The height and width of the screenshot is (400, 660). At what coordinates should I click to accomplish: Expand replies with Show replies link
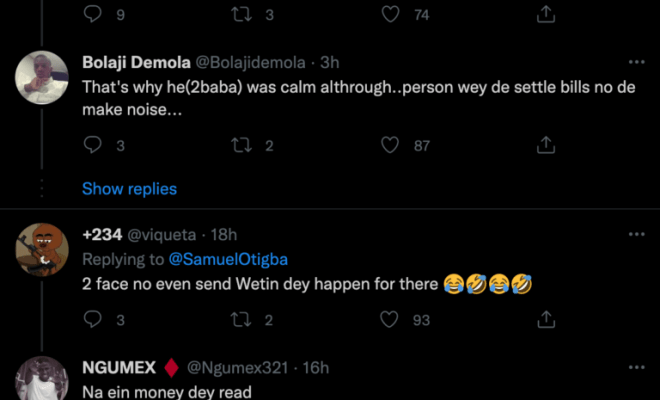(129, 188)
